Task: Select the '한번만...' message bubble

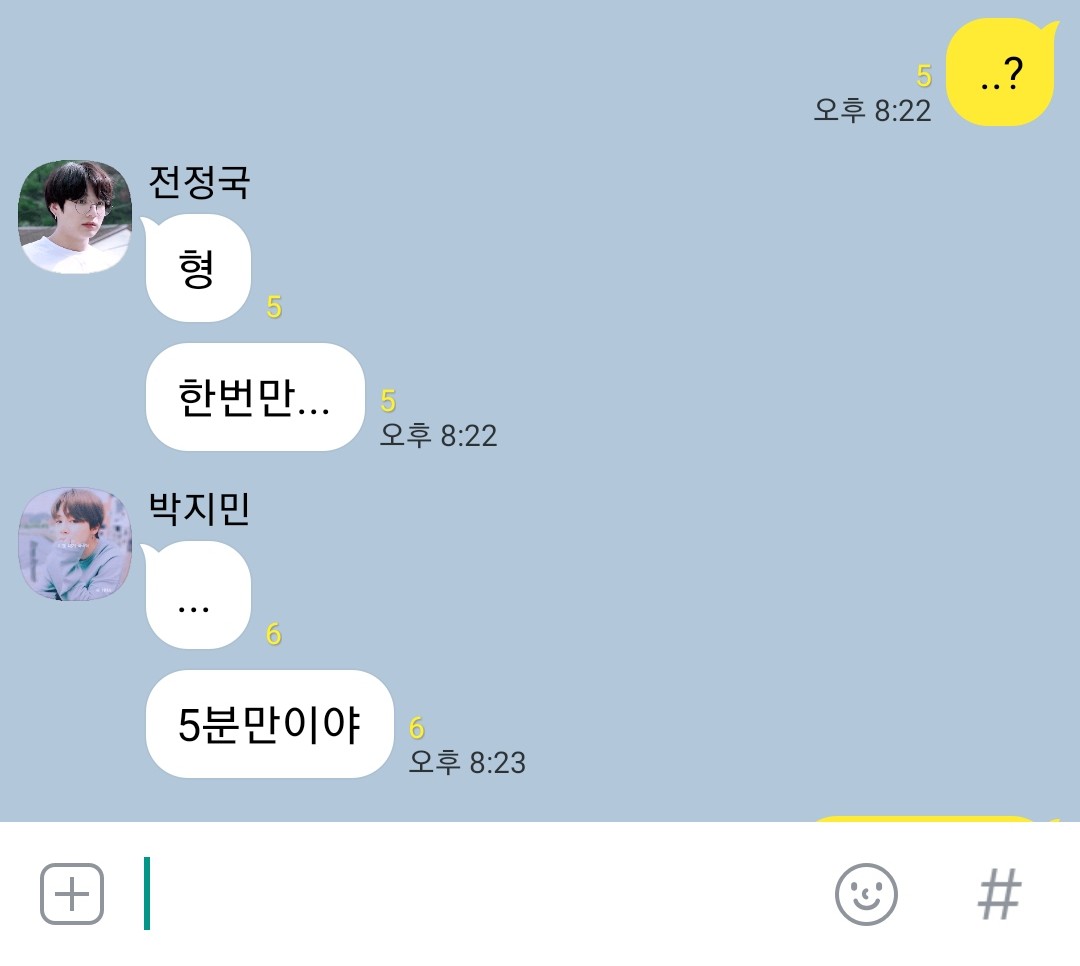Action: (x=255, y=397)
